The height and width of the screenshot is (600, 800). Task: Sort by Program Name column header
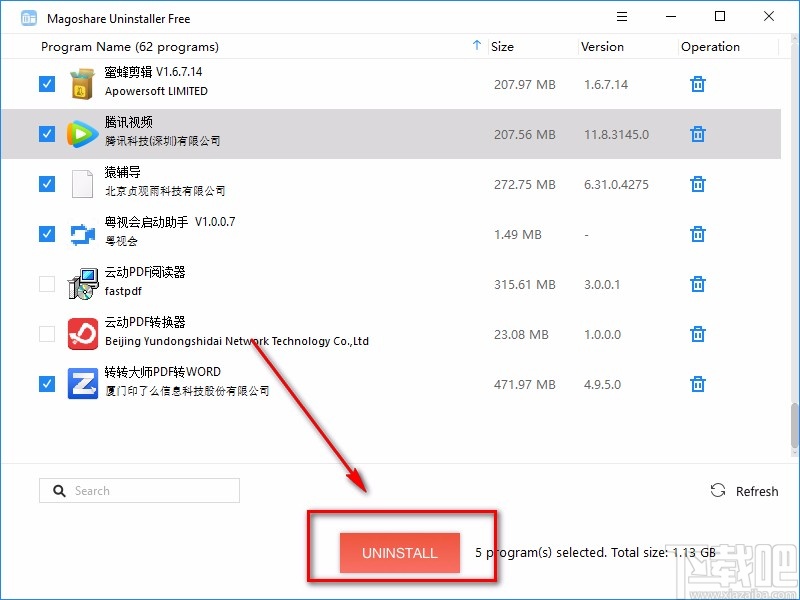point(130,46)
